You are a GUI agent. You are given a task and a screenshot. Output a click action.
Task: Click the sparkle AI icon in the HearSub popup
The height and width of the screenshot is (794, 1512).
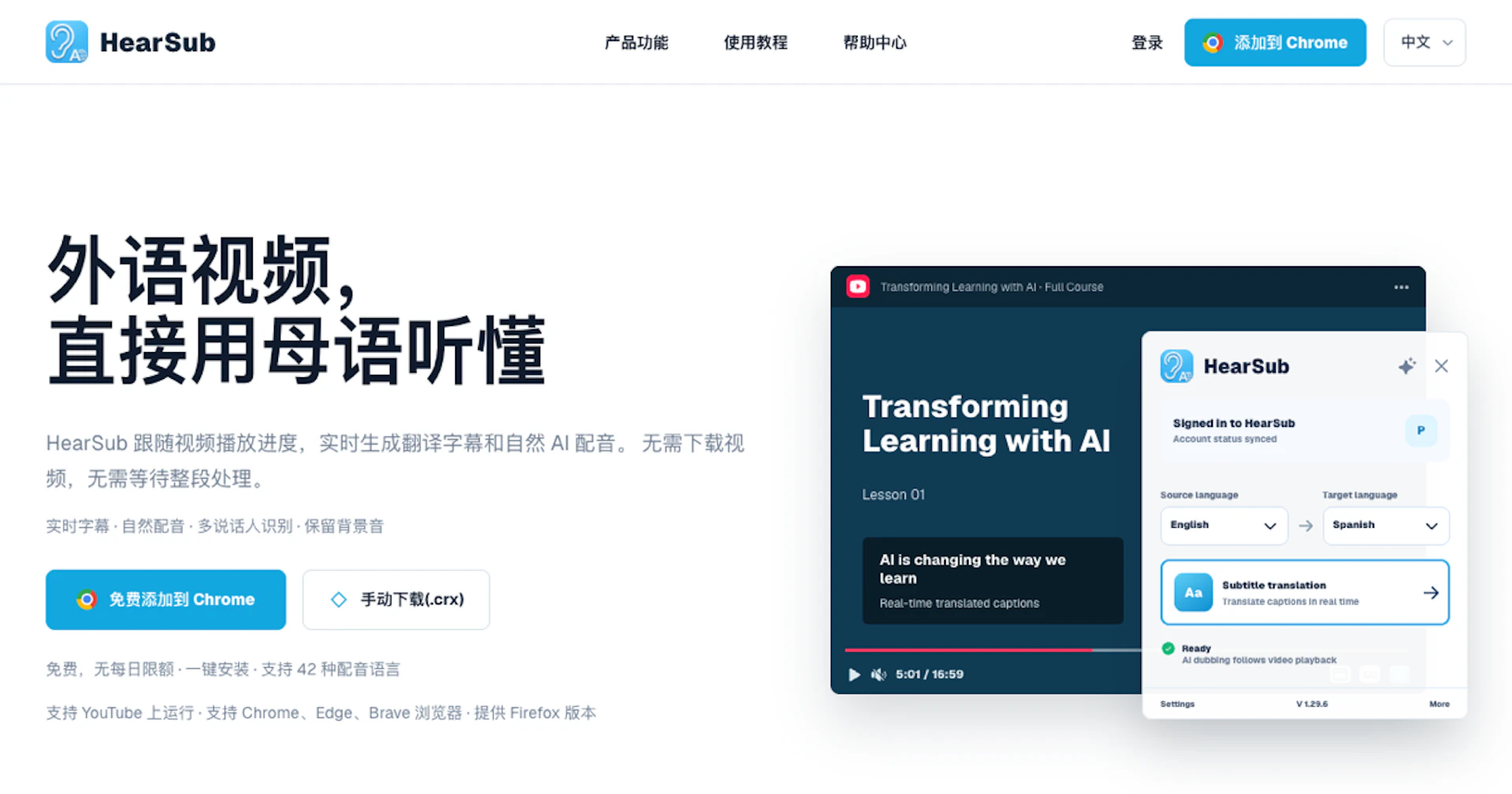1407,365
